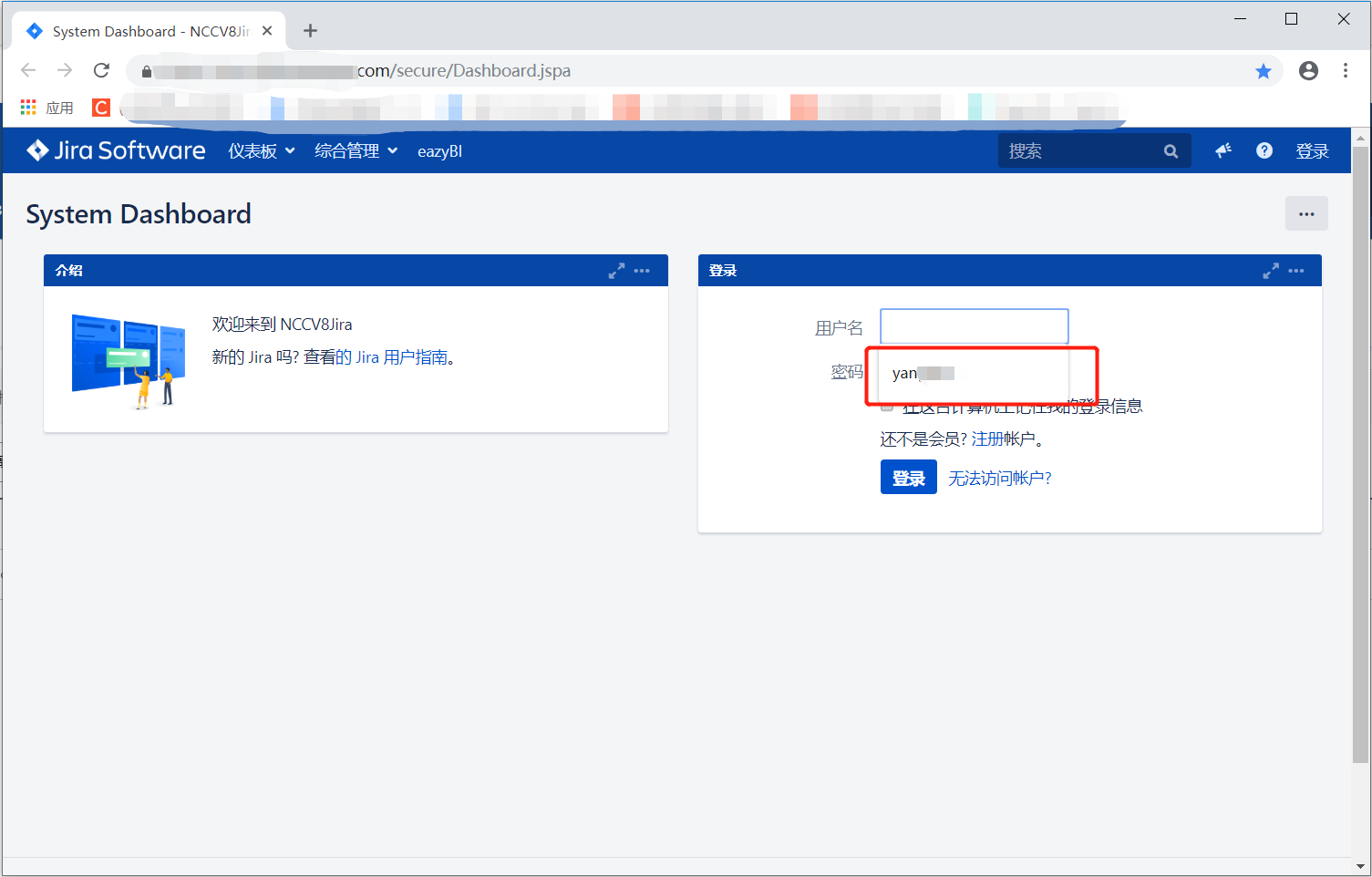Open the help question mark icon
Screen dimensions: 1372x877
coord(1264,150)
